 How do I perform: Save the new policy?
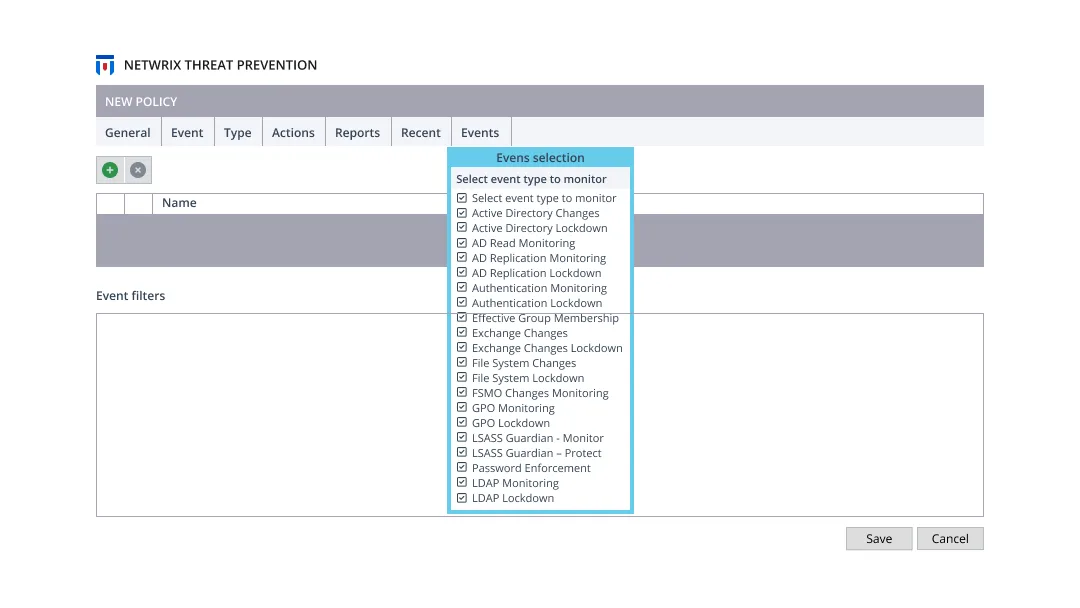pyautogui.click(x=879, y=538)
